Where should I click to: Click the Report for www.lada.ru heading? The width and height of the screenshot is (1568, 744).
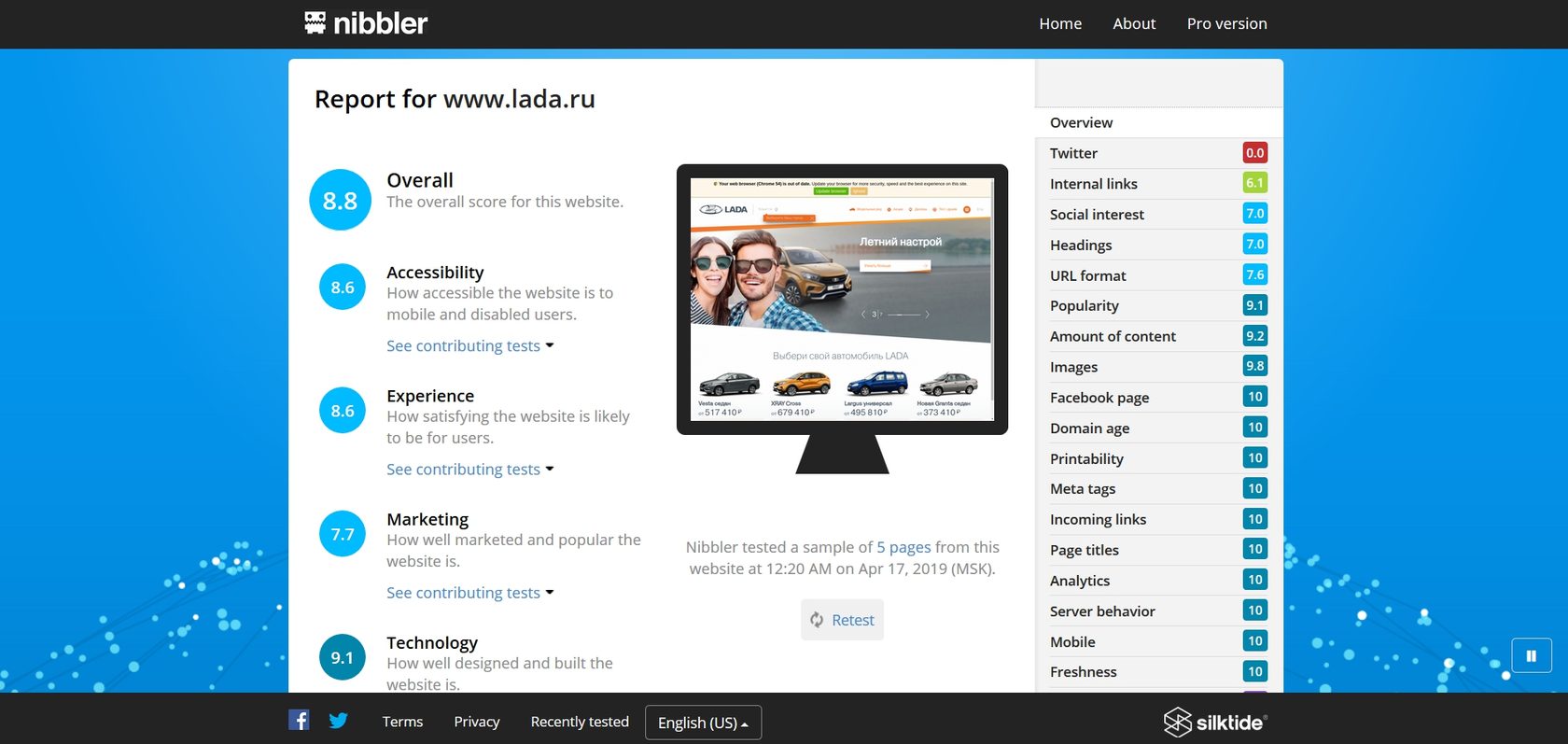point(455,99)
